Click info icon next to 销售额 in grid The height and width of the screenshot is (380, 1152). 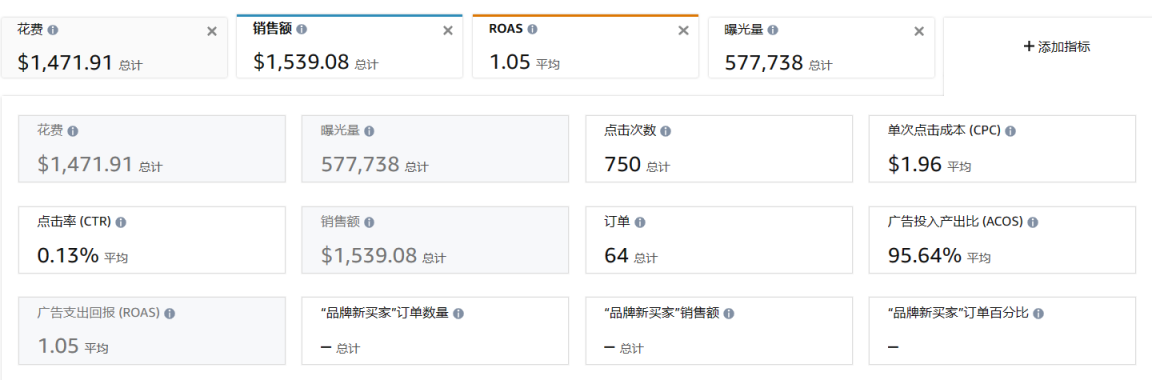[369, 222]
